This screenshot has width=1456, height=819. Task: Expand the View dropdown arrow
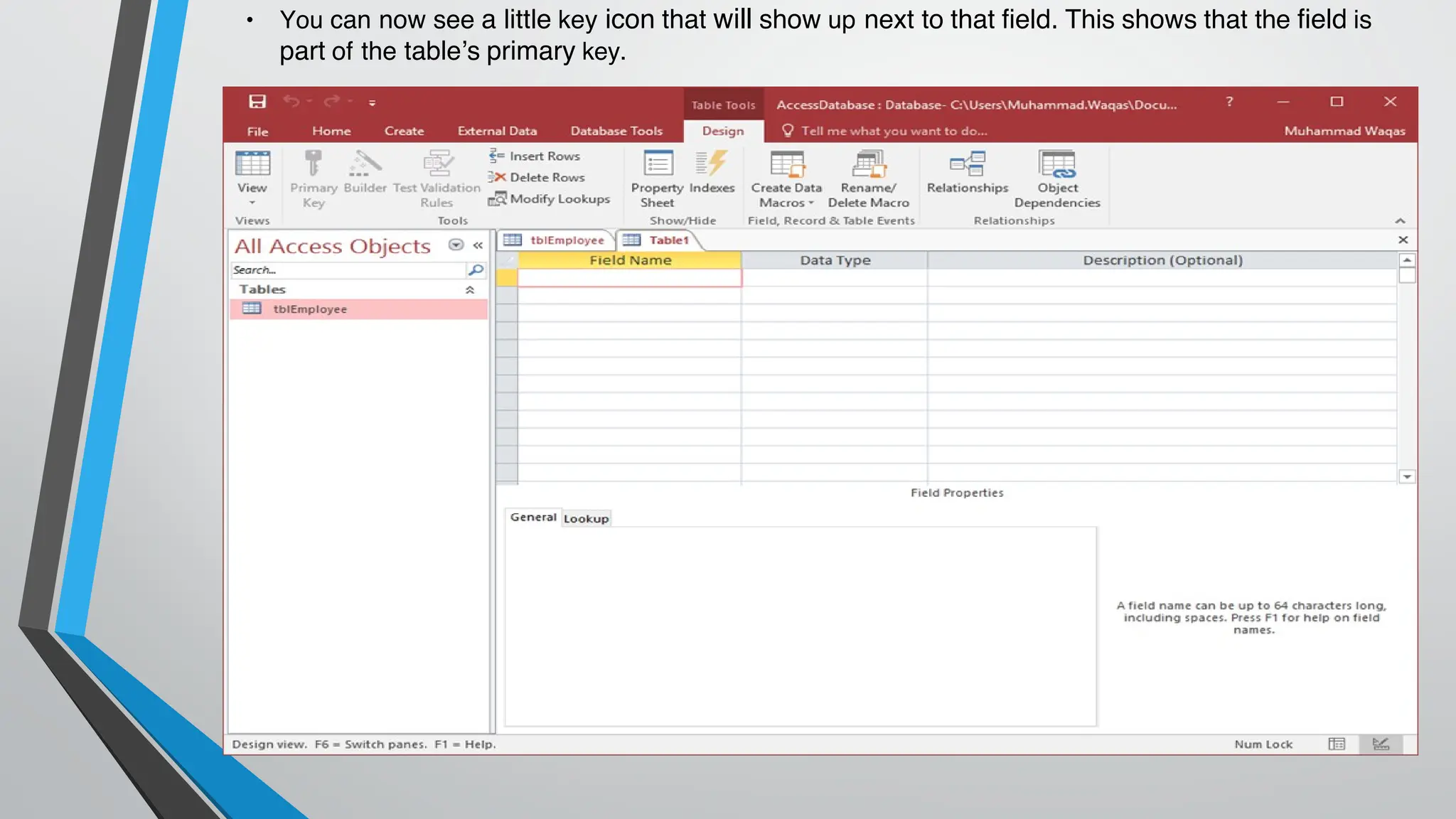click(x=252, y=203)
